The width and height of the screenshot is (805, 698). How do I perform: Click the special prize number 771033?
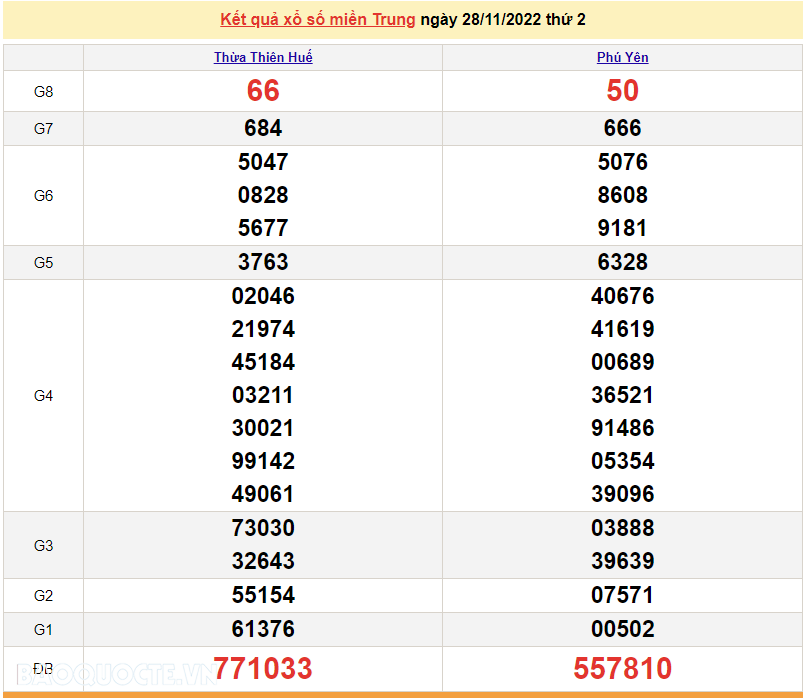click(263, 668)
